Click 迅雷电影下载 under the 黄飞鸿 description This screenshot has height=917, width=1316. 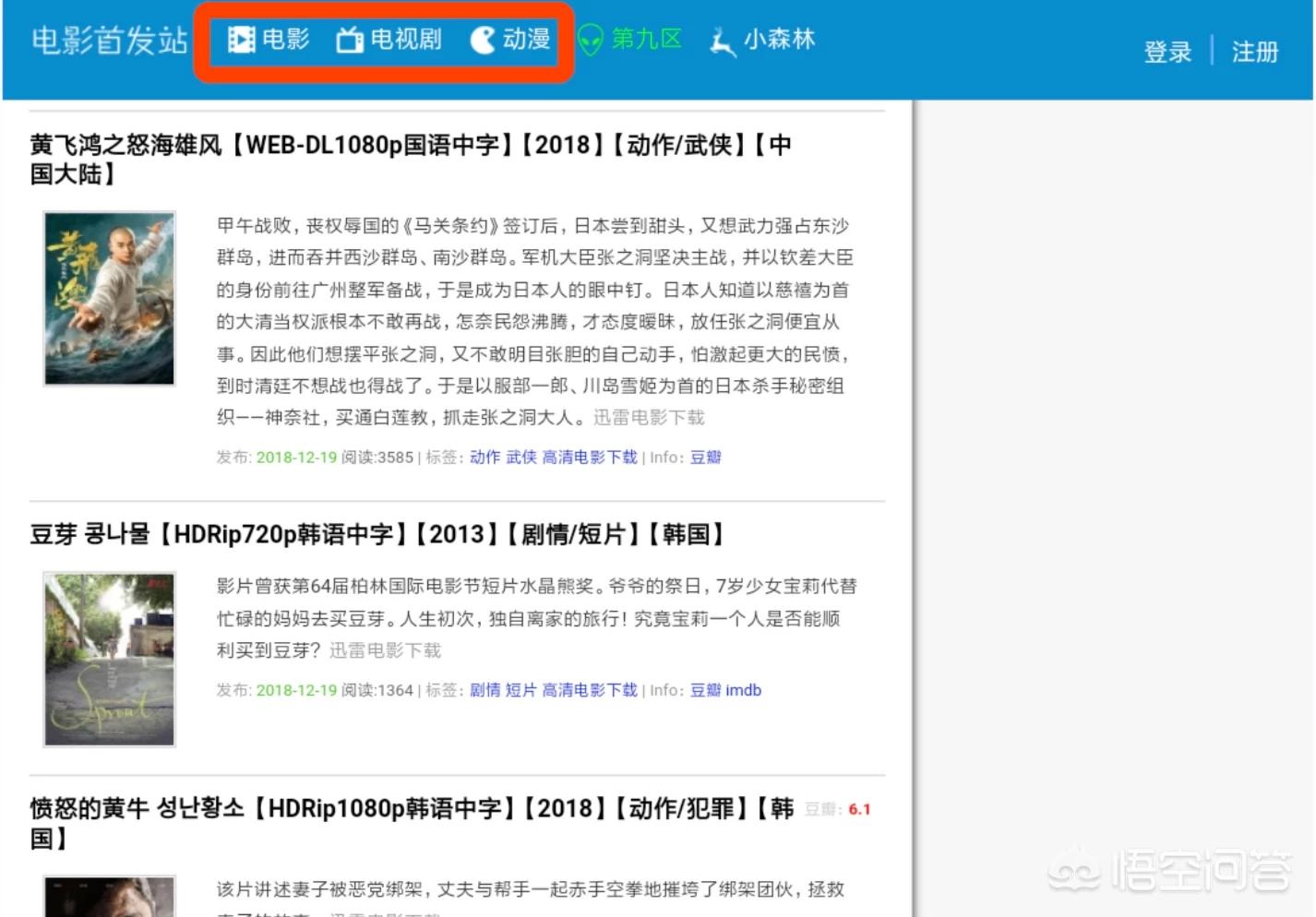649,418
